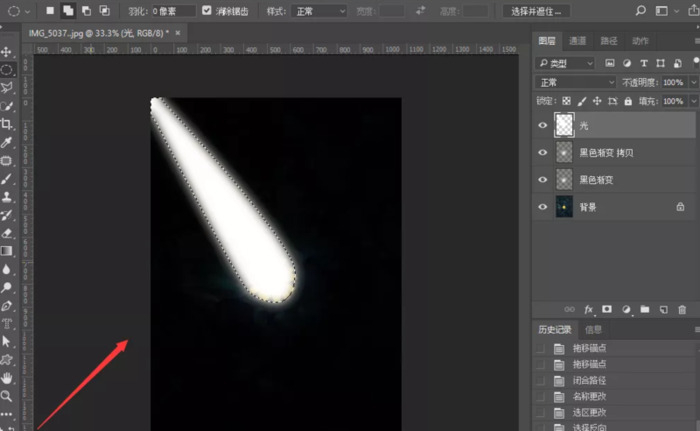Select the Move tool

point(7,51)
